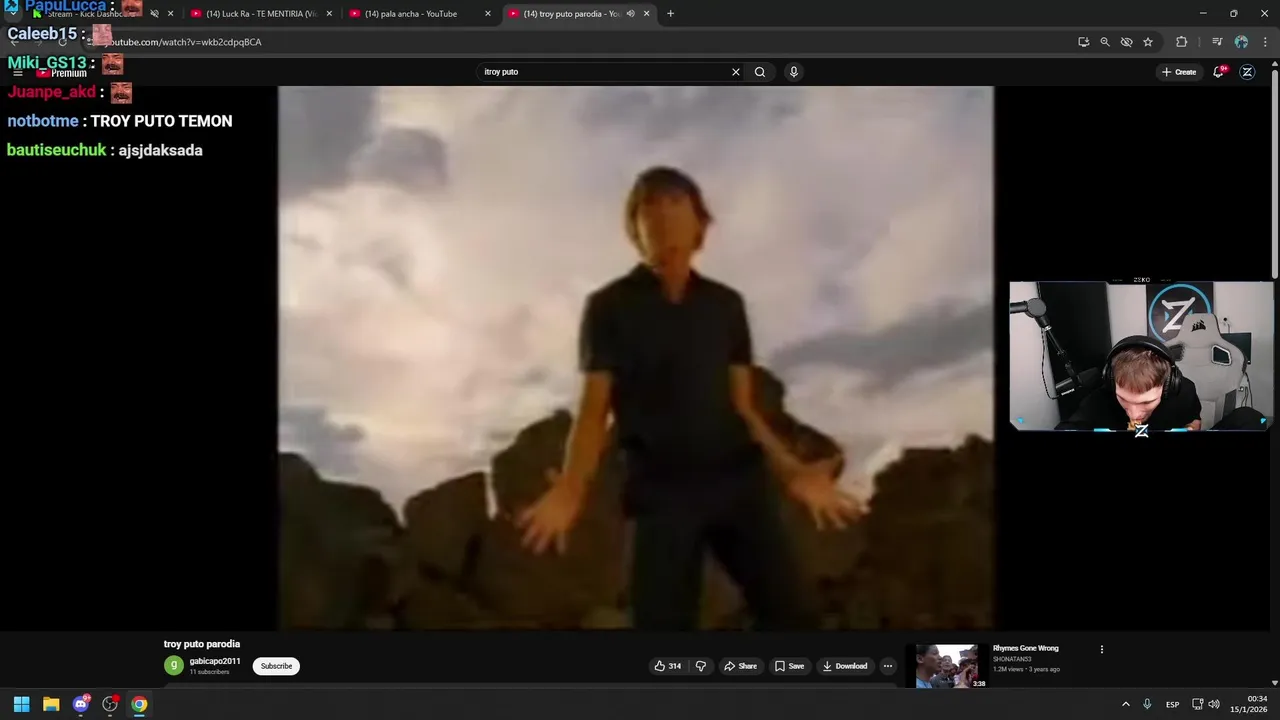Viewport: 1280px width, 720px height.
Task: Open a new browser tab
Action: click(x=670, y=14)
